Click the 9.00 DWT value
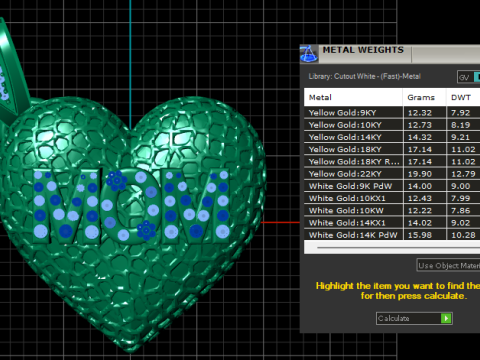 click(x=461, y=186)
